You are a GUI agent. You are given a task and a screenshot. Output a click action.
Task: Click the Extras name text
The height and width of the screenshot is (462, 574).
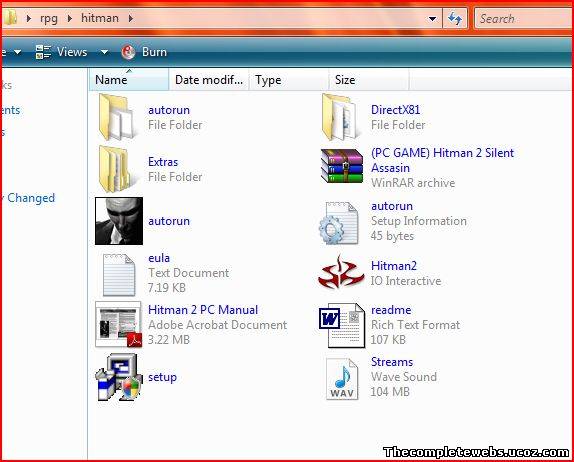[x=163, y=162]
